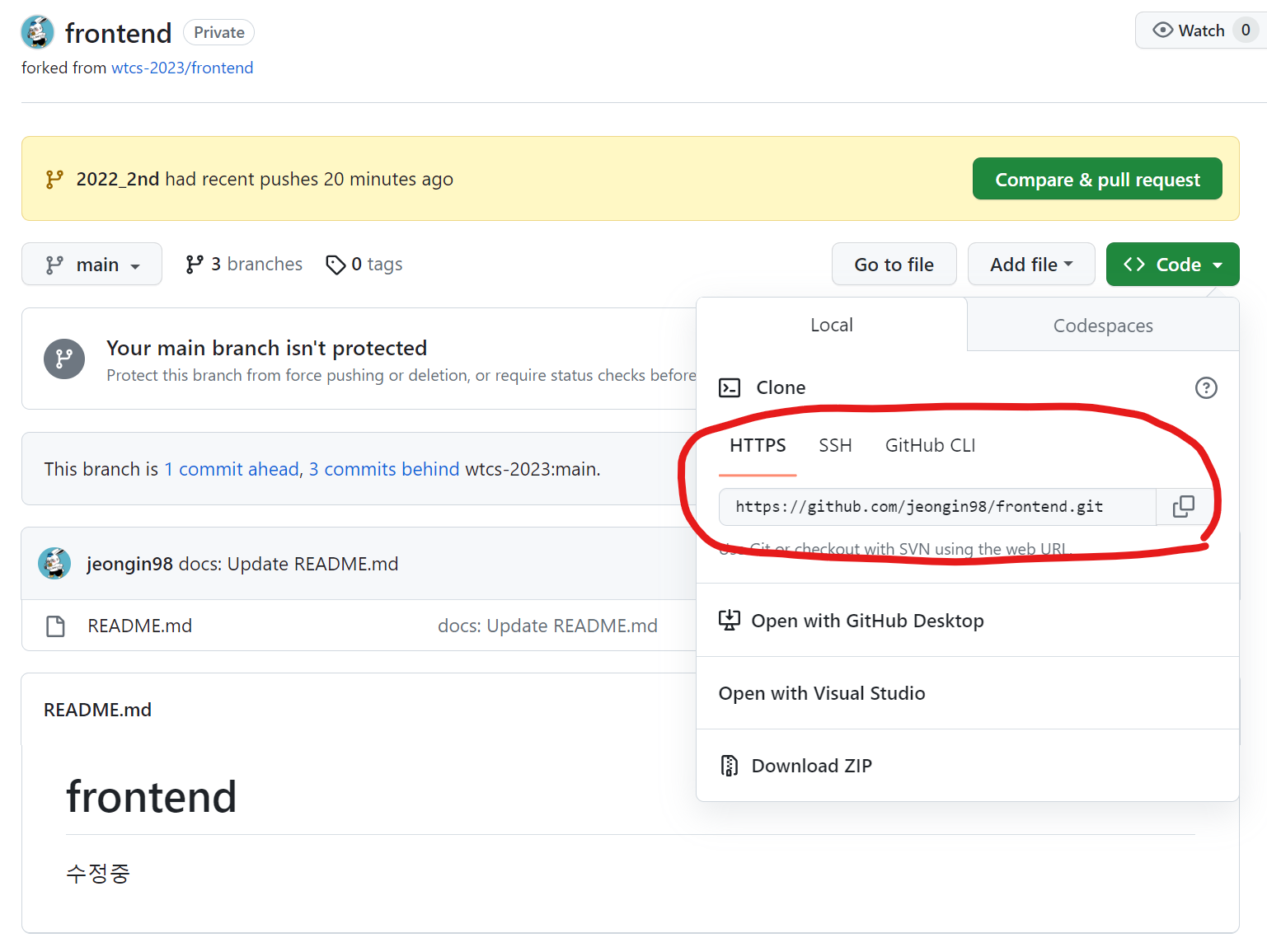The width and height of the screenshot is (1267, 952).
Task: Click the gray branch protection circle icon
Action: click(64, 359)
